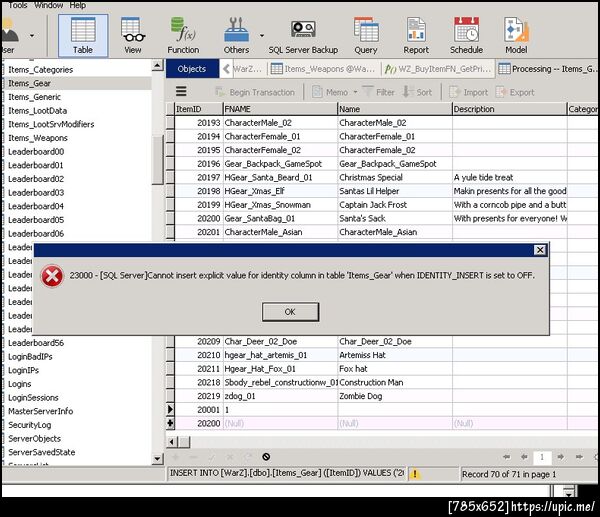Click the warning icon in status bar

tap(415, 474)
